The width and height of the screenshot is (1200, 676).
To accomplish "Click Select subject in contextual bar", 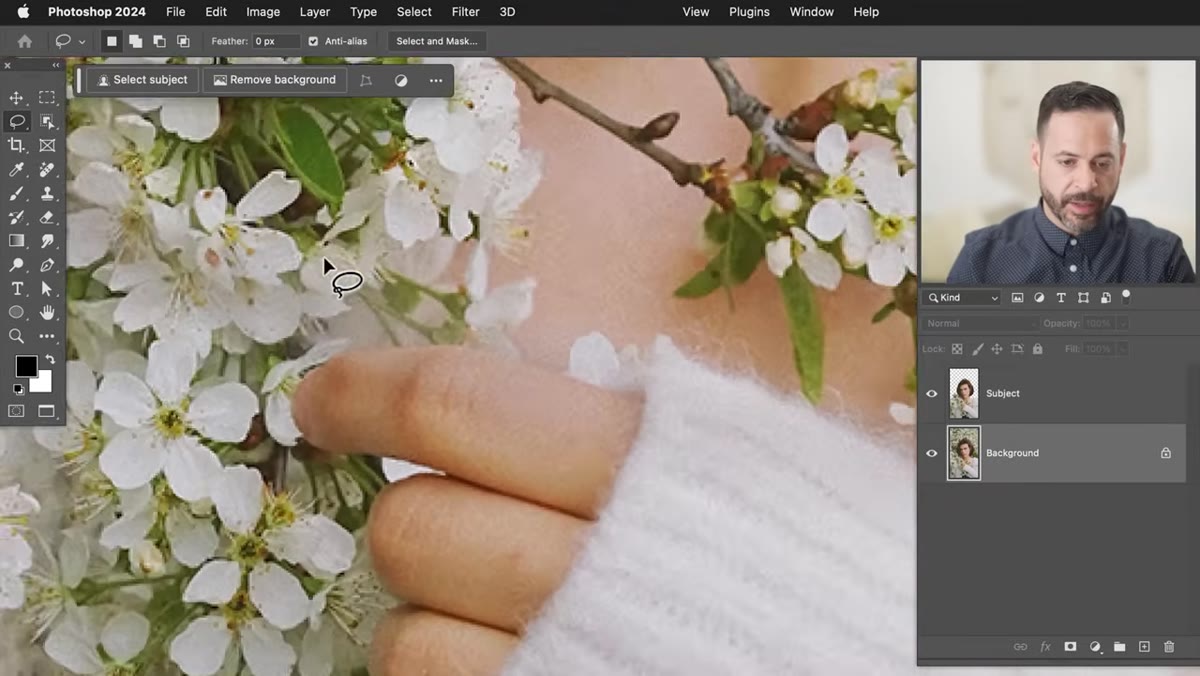I will pyautogui.click(x=142, y=80).
